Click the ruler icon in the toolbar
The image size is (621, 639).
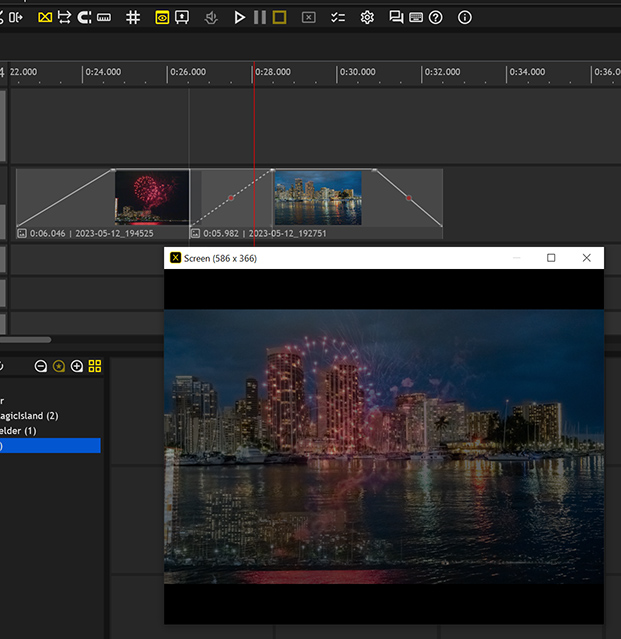pos(104,17)
